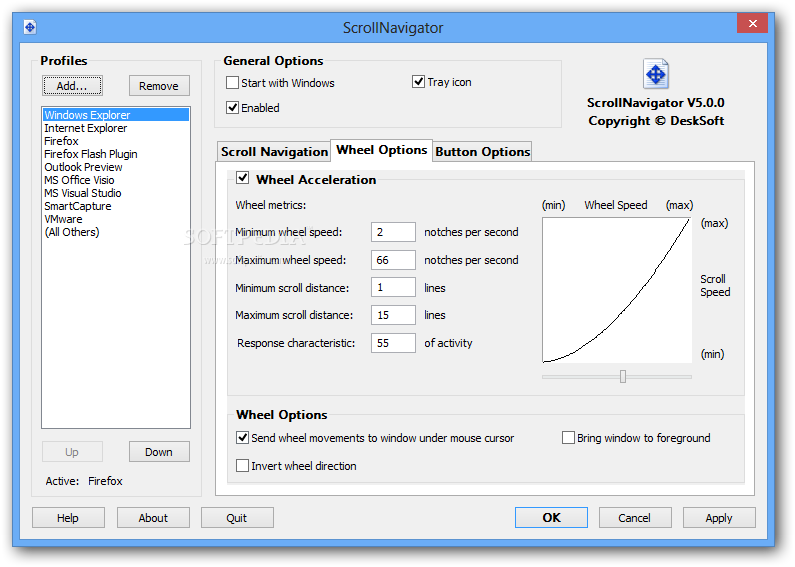Enable Start with Windows option
The width and height of the screenshot is (795, 567).
point(232,83)
